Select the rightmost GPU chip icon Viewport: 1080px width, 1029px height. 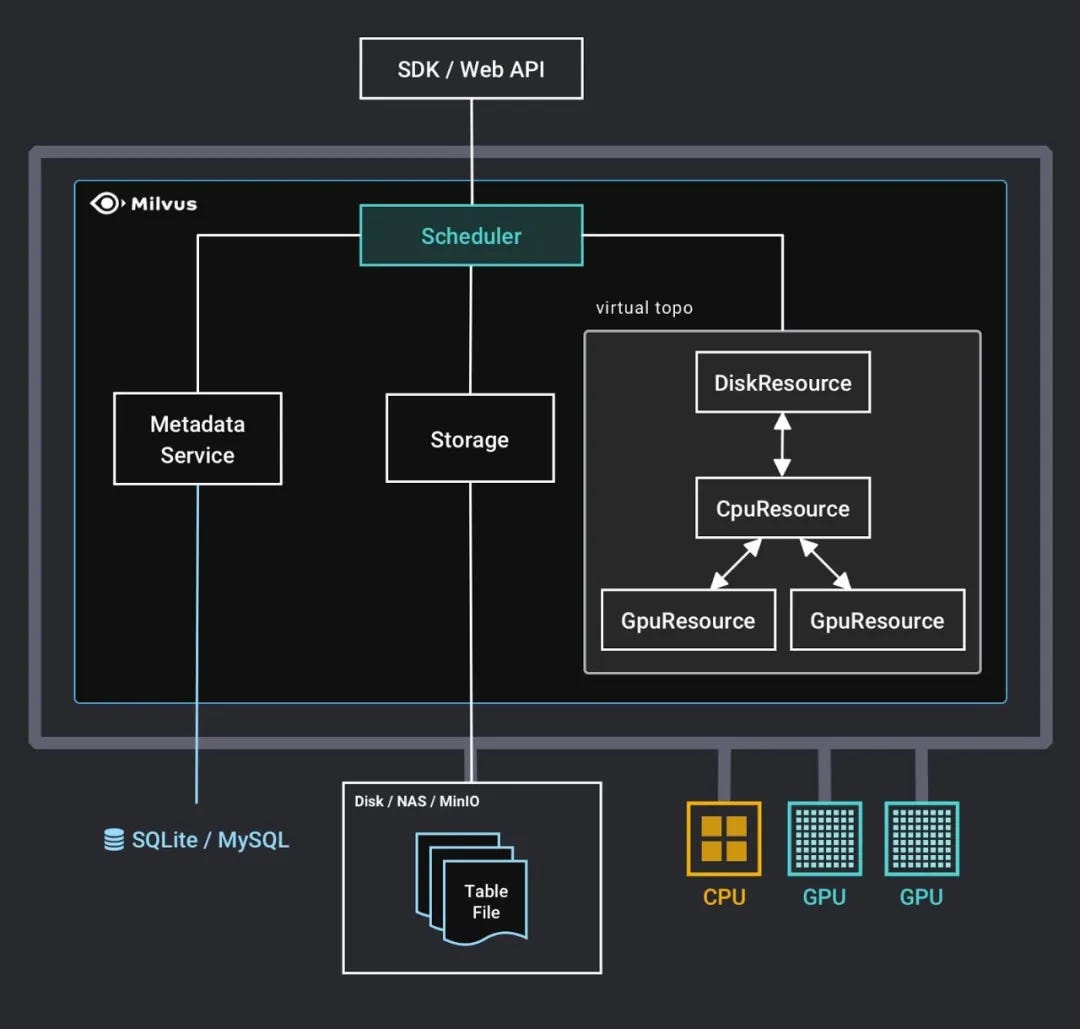click(x=921, y=840)
